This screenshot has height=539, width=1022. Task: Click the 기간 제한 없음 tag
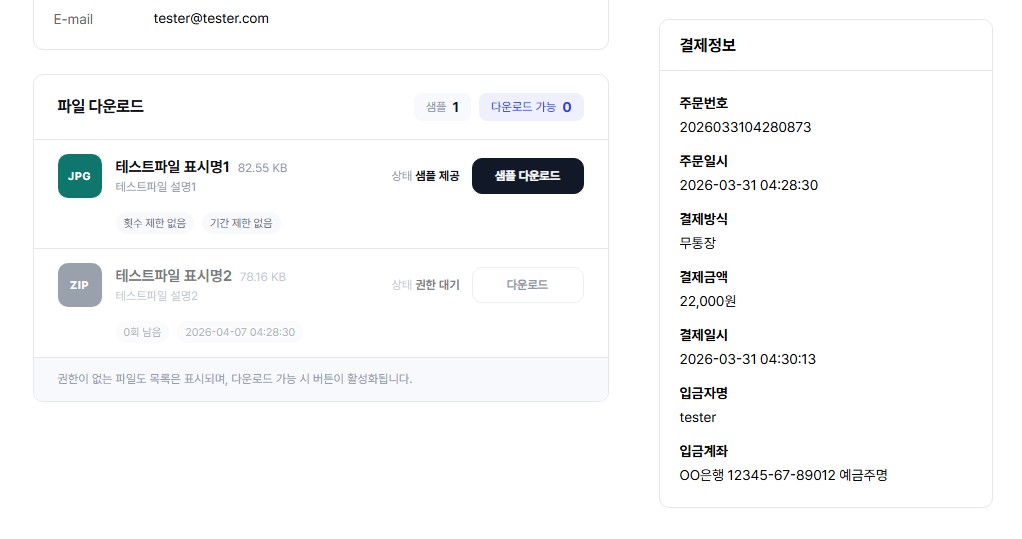241,223
